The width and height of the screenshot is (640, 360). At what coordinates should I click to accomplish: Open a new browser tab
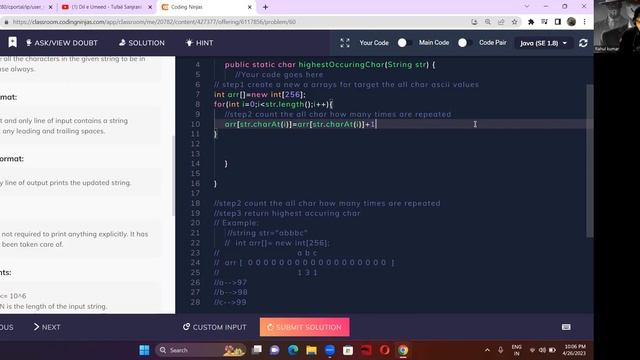pos(265,7)
